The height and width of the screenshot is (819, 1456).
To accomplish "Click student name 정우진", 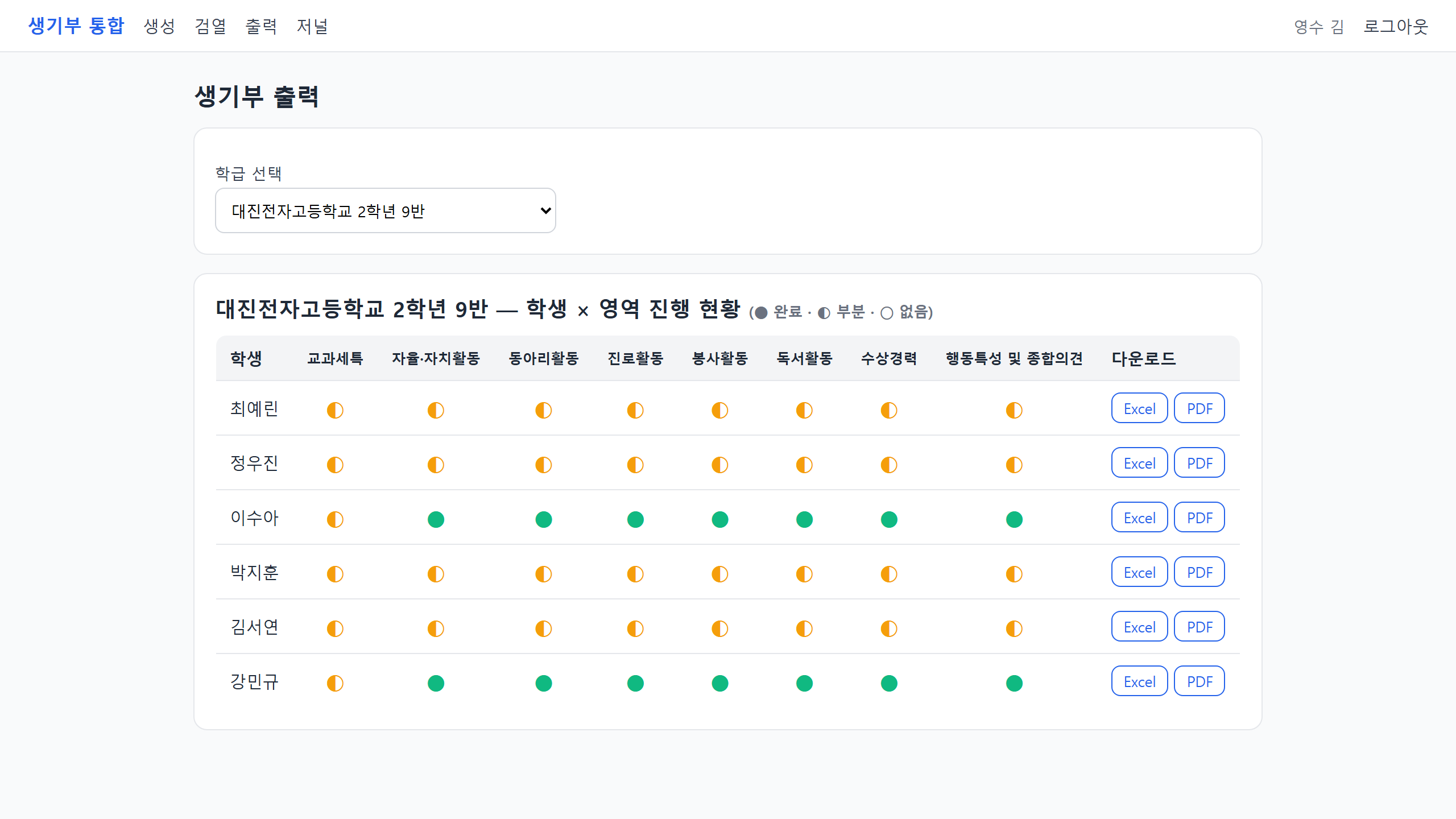I will (254, 463).
